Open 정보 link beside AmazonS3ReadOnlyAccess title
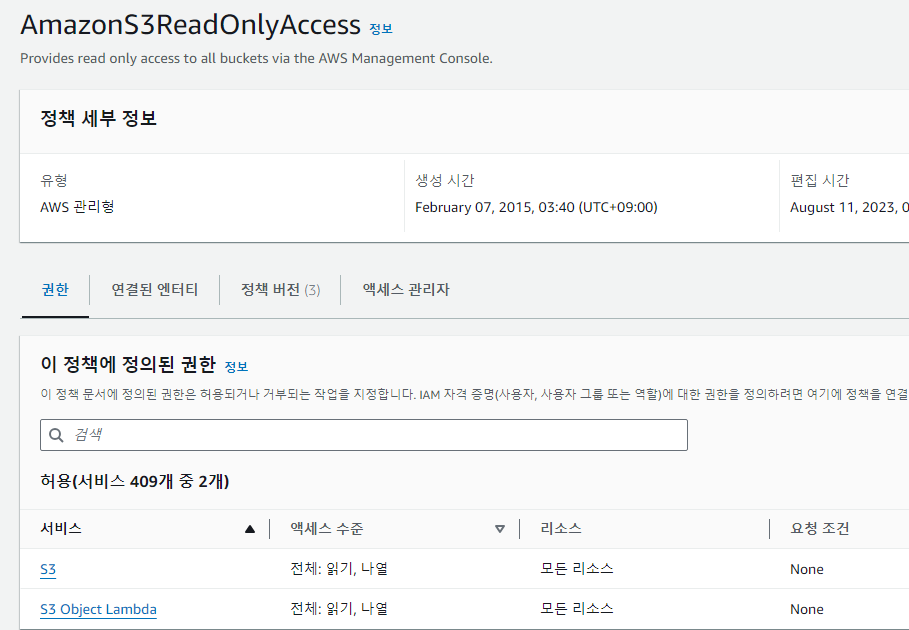 pos(381,28)
